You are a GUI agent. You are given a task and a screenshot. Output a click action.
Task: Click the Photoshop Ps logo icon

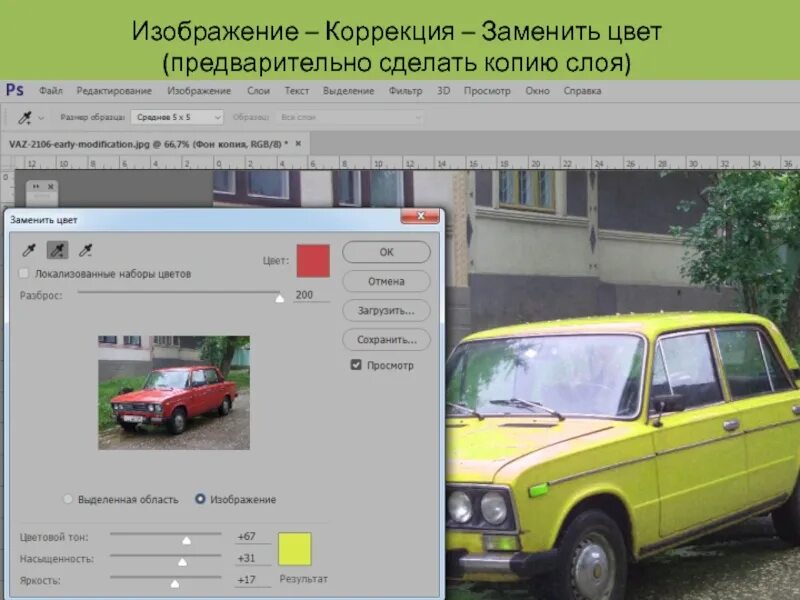(x=15, y=90)
